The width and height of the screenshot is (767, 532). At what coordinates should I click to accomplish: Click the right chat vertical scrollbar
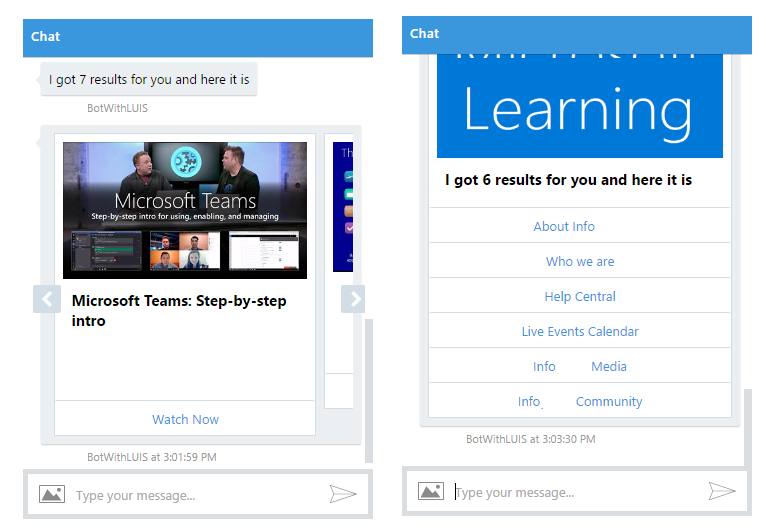click(x=748, y=428)
